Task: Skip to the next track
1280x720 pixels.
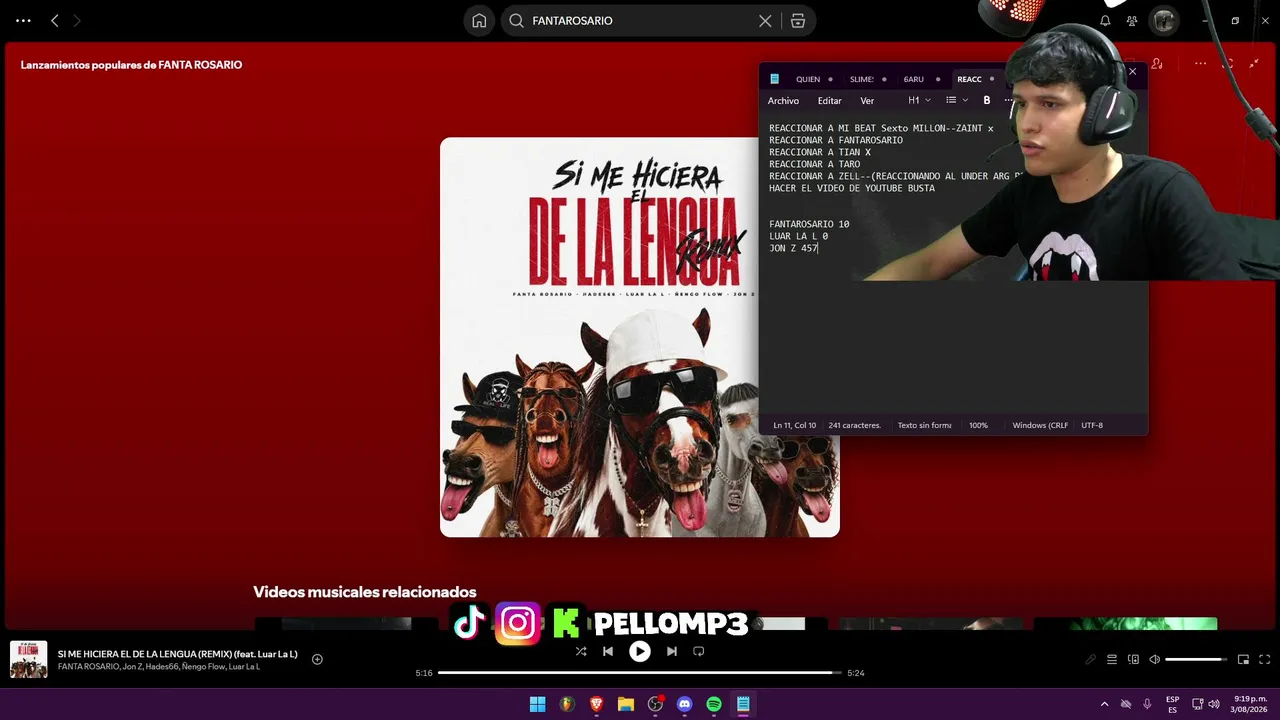Action: [x=672, y=651]
